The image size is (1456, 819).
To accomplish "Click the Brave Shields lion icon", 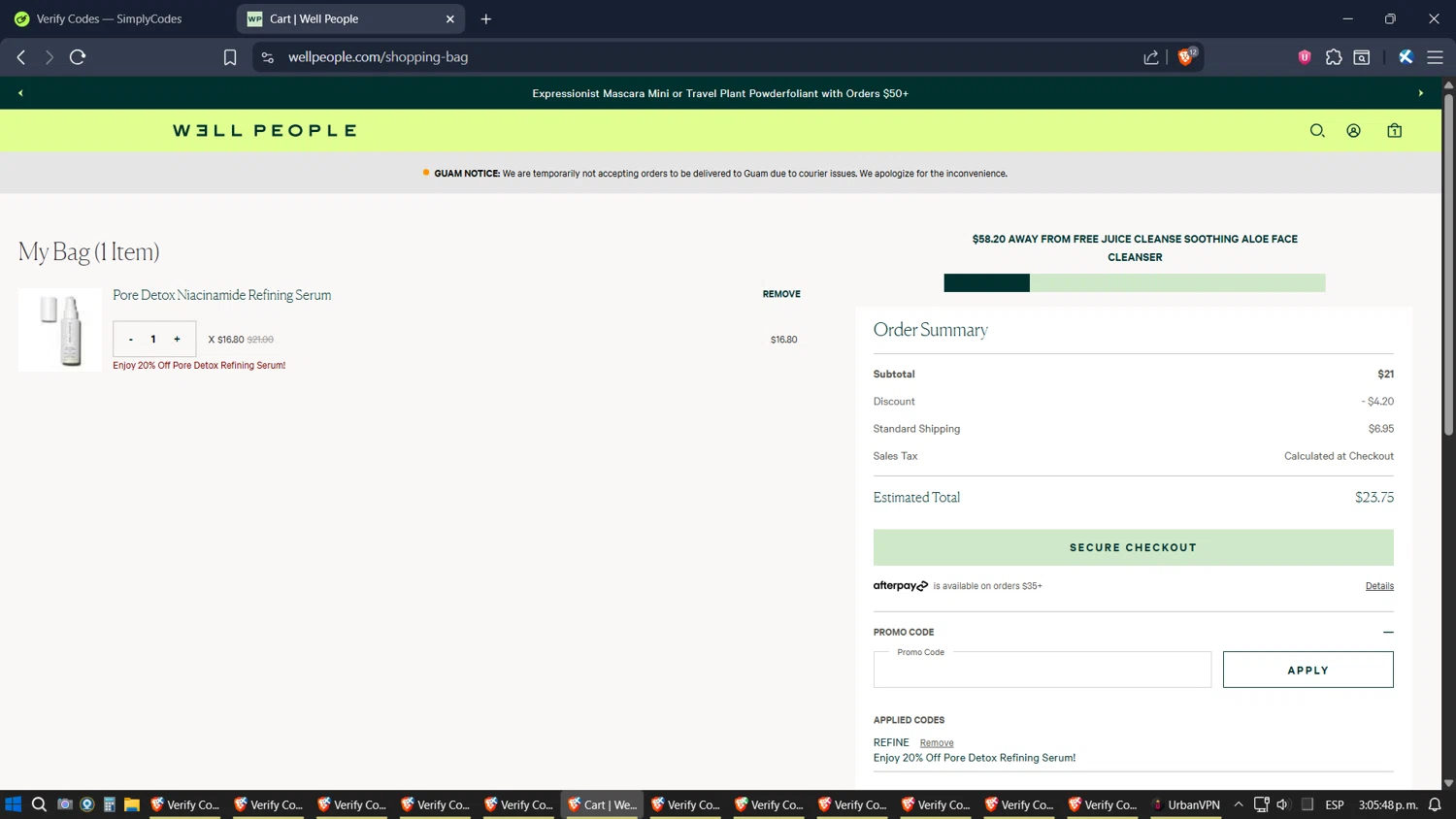I will 1185,57.
